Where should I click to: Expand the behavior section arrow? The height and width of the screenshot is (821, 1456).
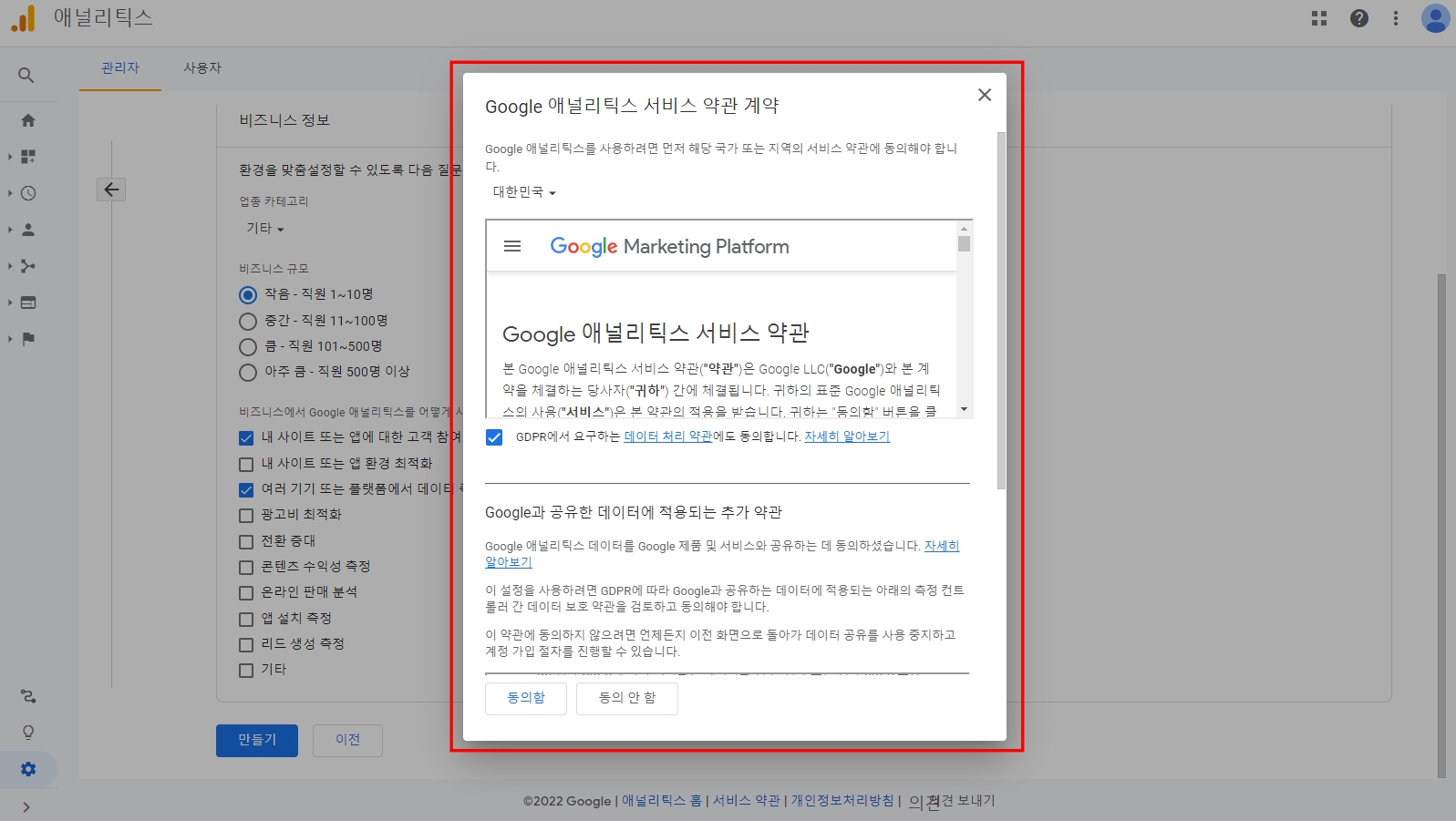(10, 303)
